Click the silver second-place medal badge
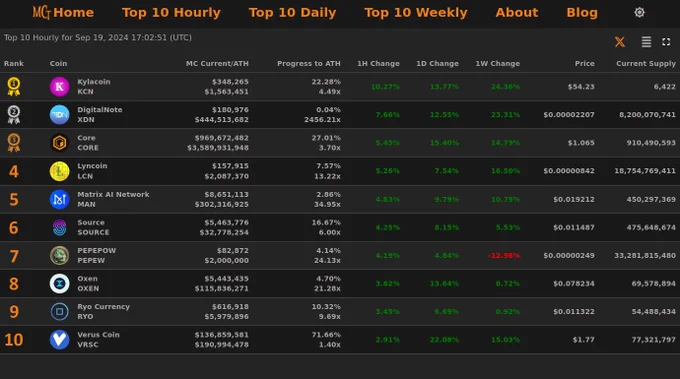680x379 pixels. [x=14, y=114]
